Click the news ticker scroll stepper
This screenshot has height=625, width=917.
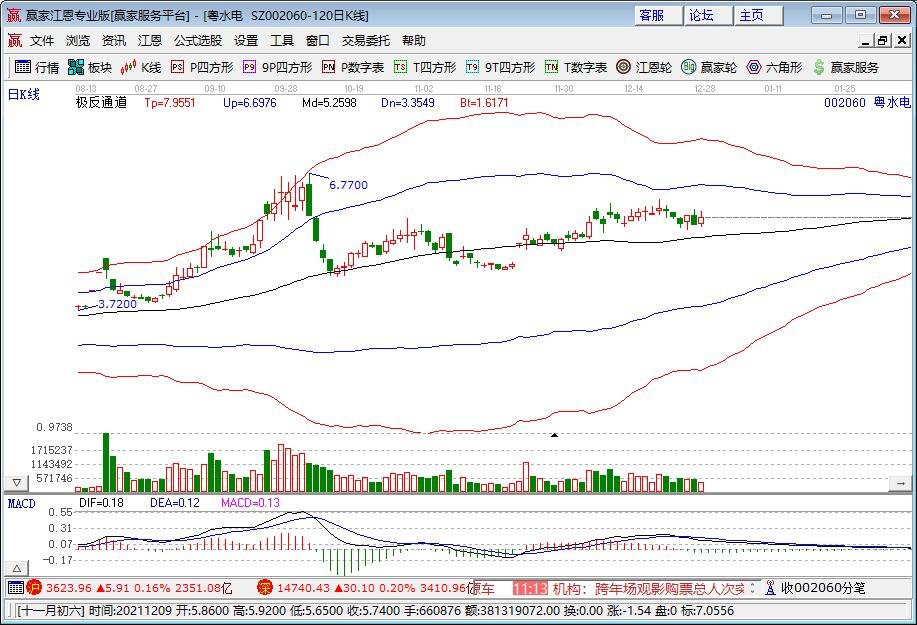[753, 588]
